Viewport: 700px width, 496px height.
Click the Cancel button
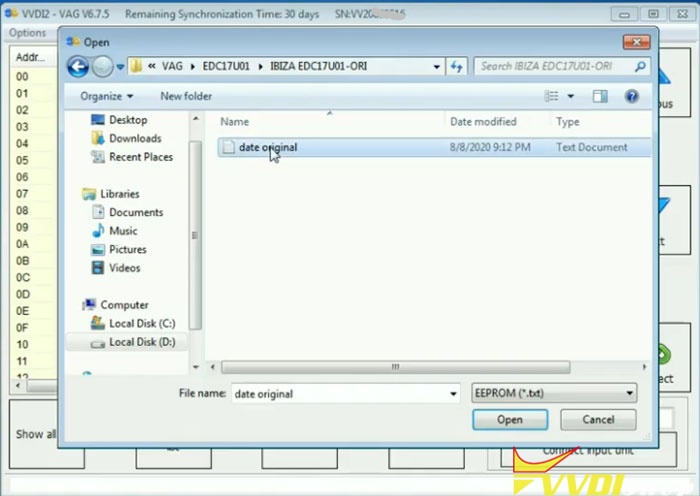[x=598, y=420]
